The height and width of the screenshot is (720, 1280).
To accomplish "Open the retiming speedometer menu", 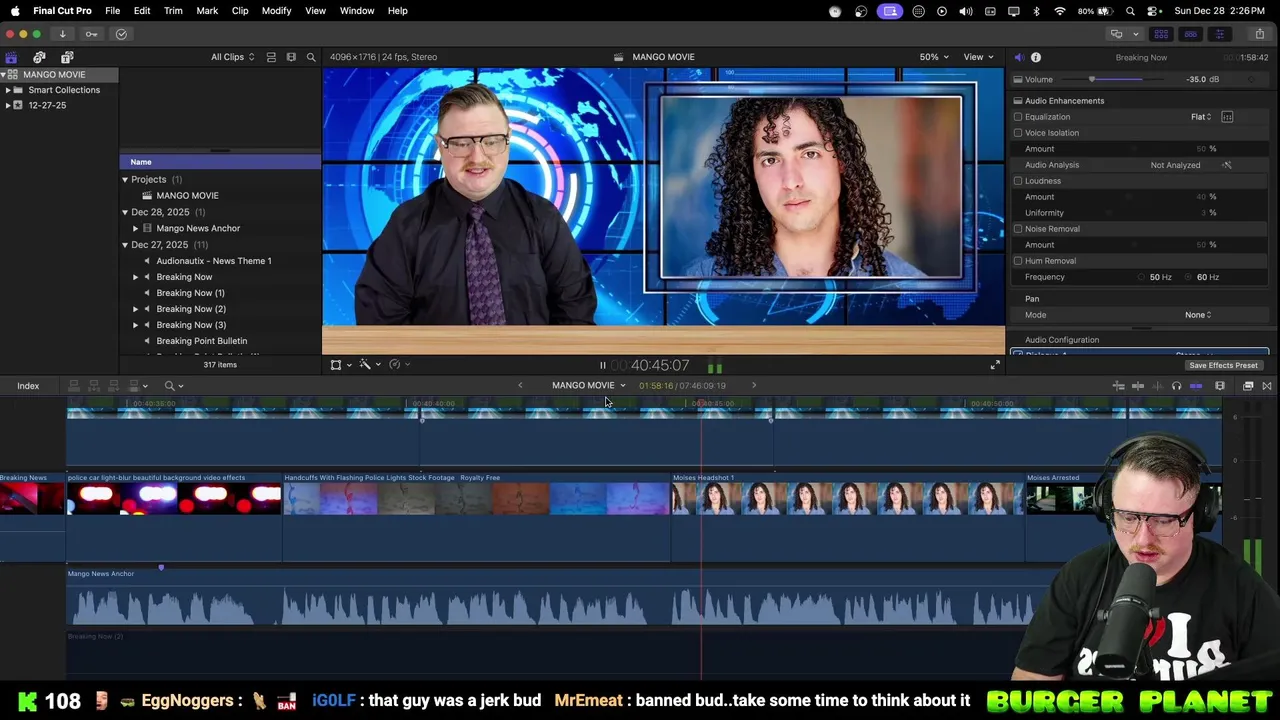I will [398, 365].
